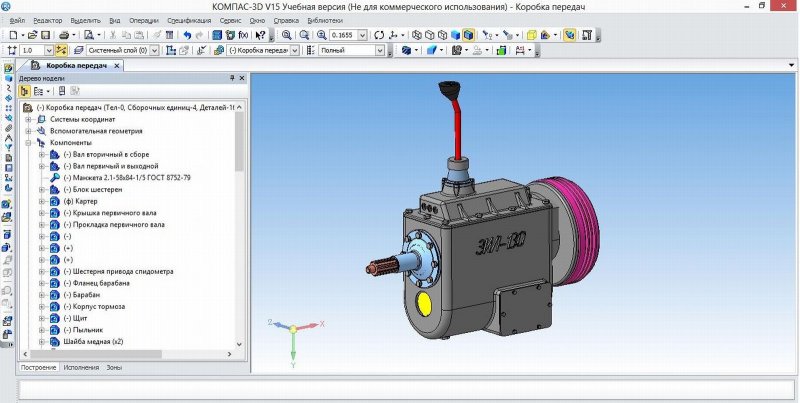
Task: Select the (-) Барабан tree item
Action: pos(82,295)
